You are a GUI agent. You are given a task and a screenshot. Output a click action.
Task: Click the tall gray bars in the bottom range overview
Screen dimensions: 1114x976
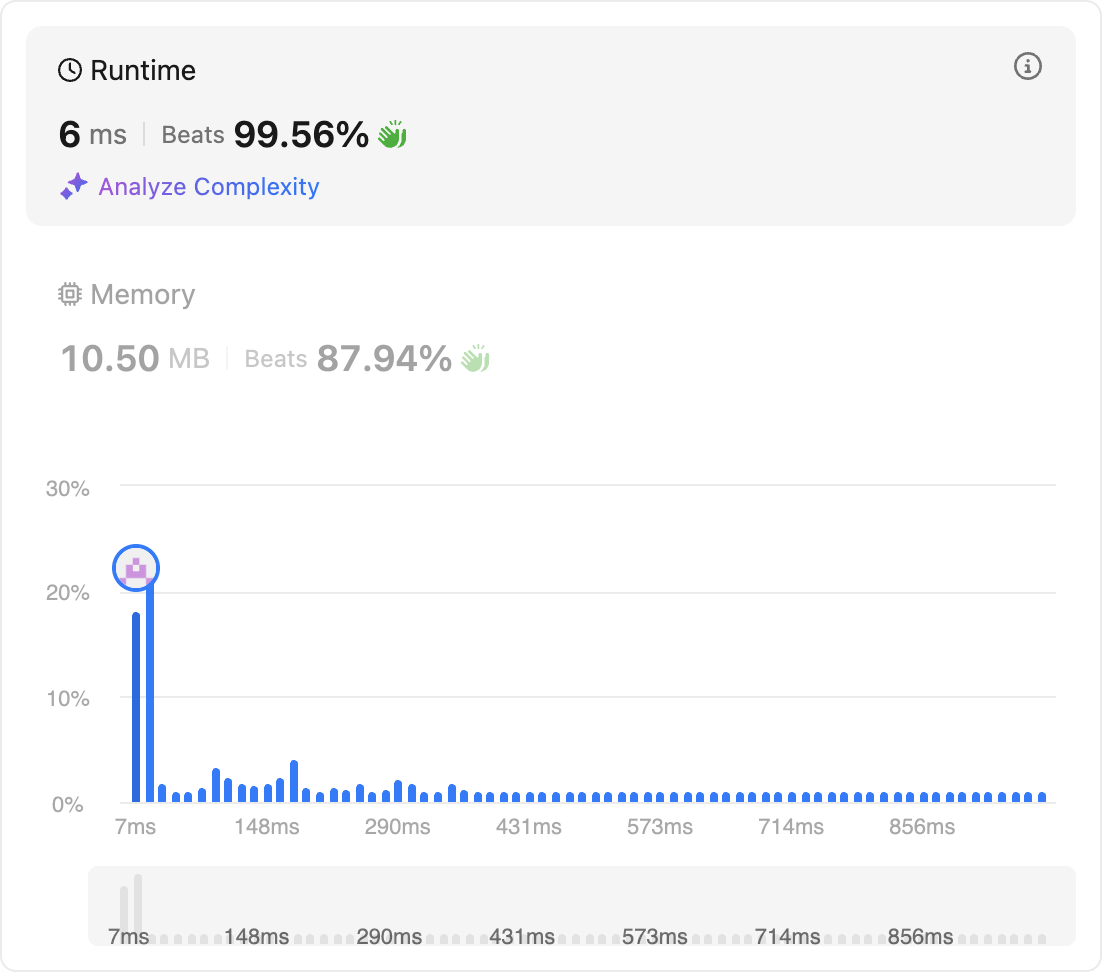131,905
